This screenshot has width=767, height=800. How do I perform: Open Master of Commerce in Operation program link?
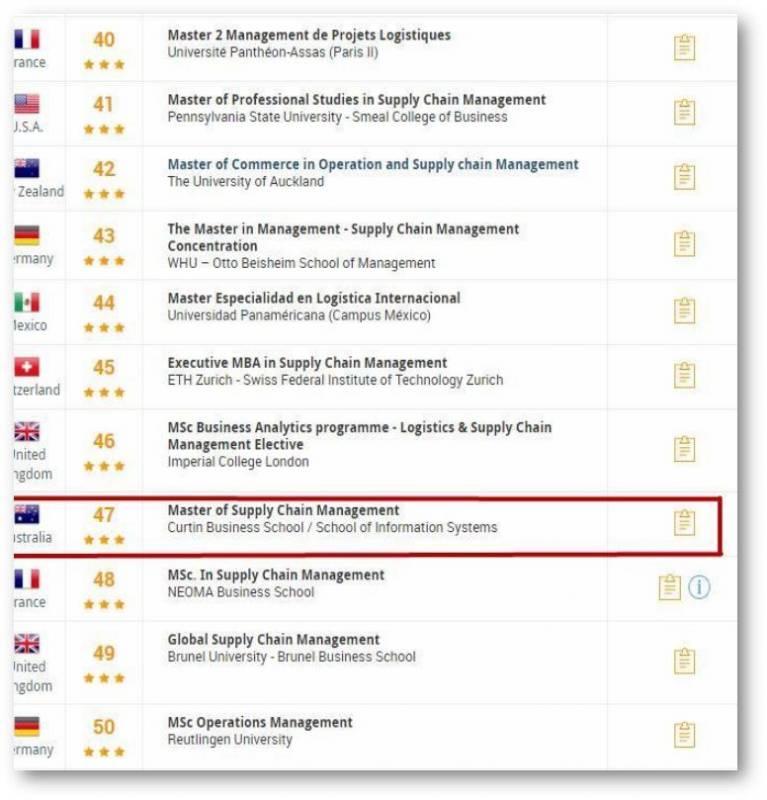coord(372,165)
